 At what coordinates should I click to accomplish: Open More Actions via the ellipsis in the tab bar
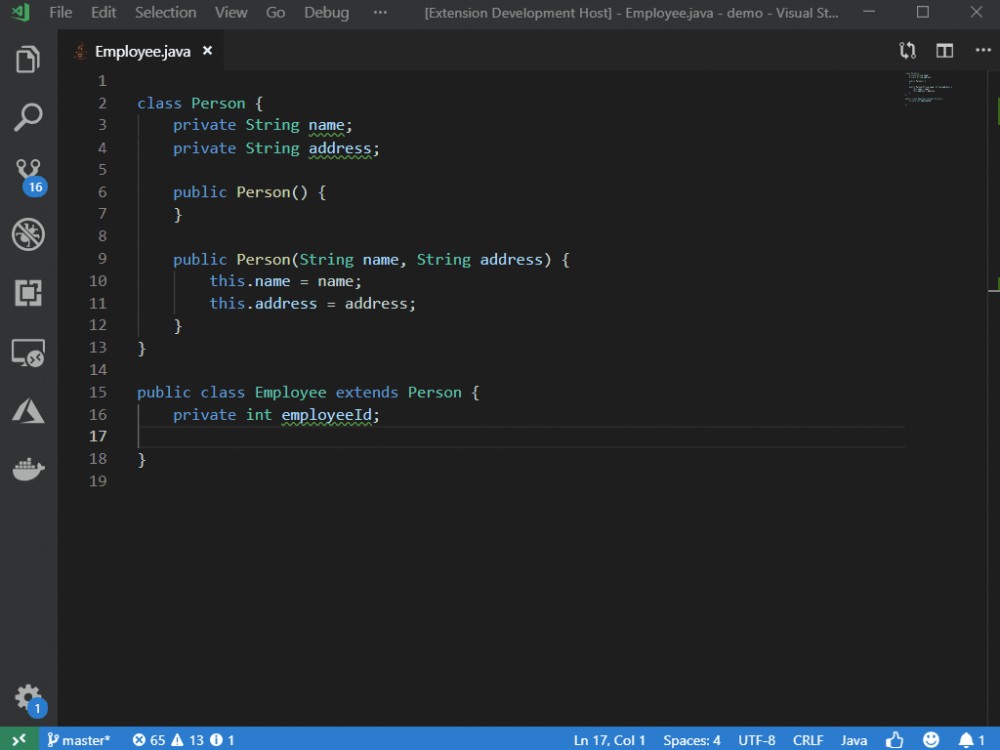pyautogui.click(x=983, y=50)
